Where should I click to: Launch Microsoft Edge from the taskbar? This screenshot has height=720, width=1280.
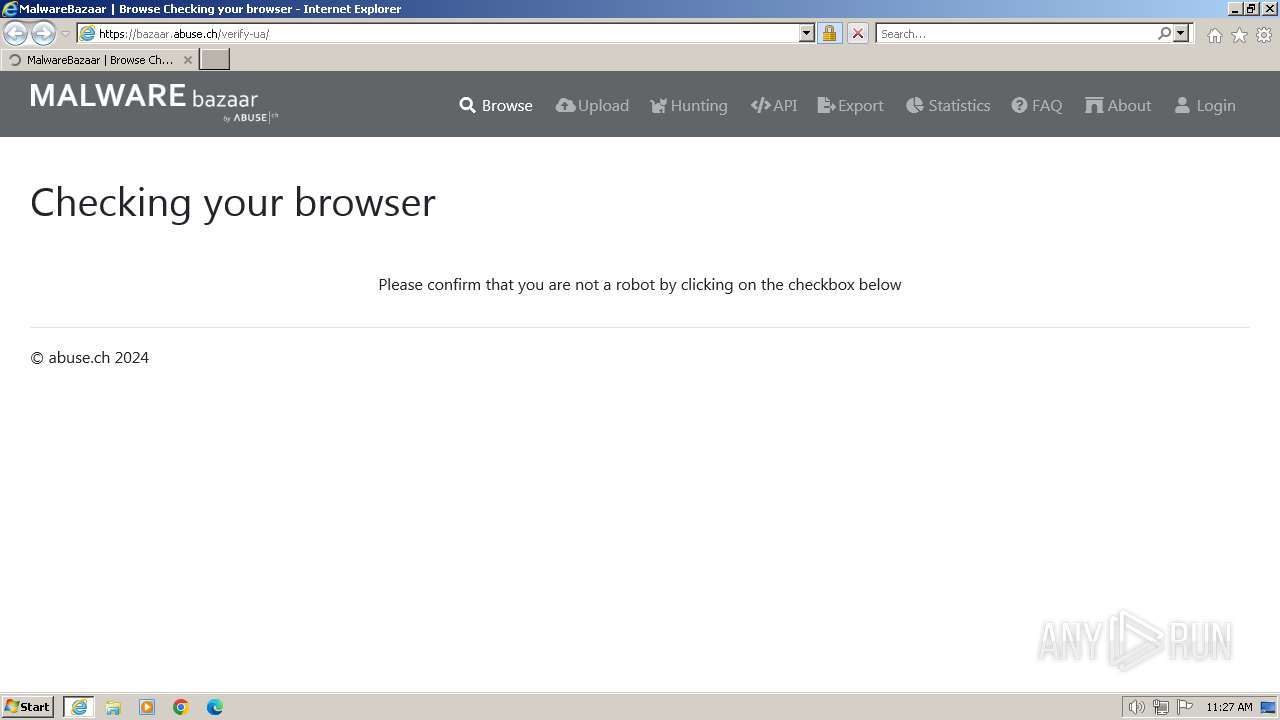click(x=215, y=707)
